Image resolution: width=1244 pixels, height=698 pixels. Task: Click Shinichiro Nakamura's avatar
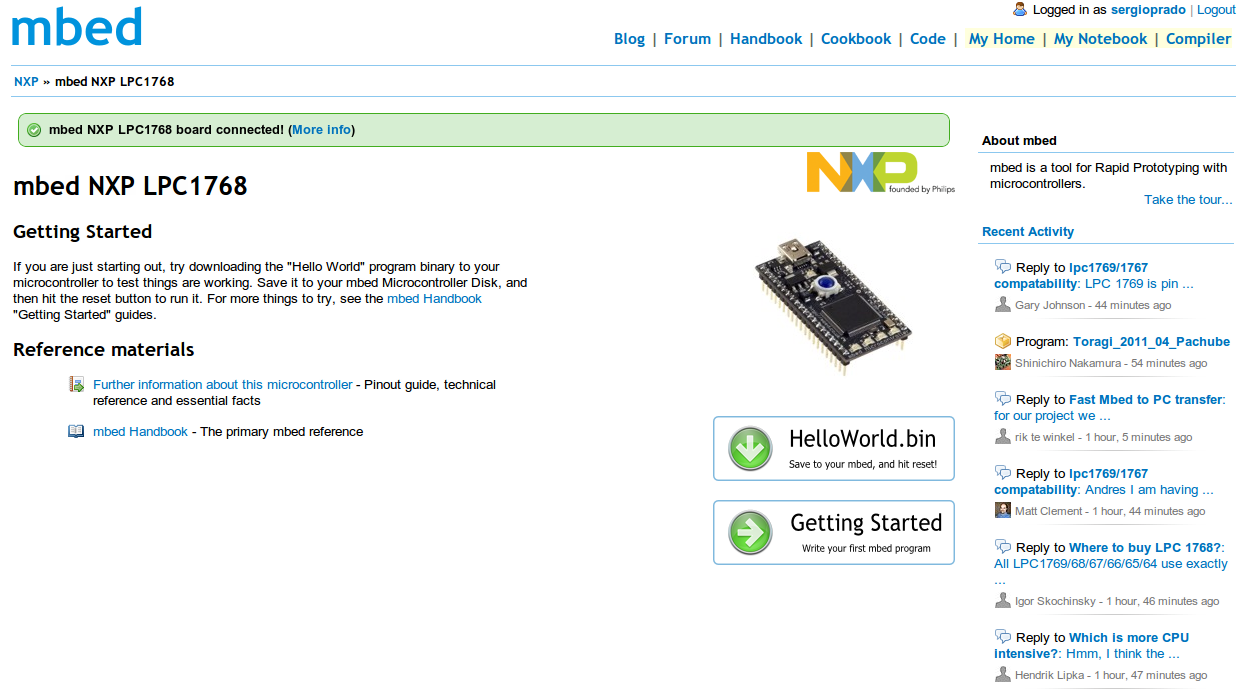[1003, 362]
